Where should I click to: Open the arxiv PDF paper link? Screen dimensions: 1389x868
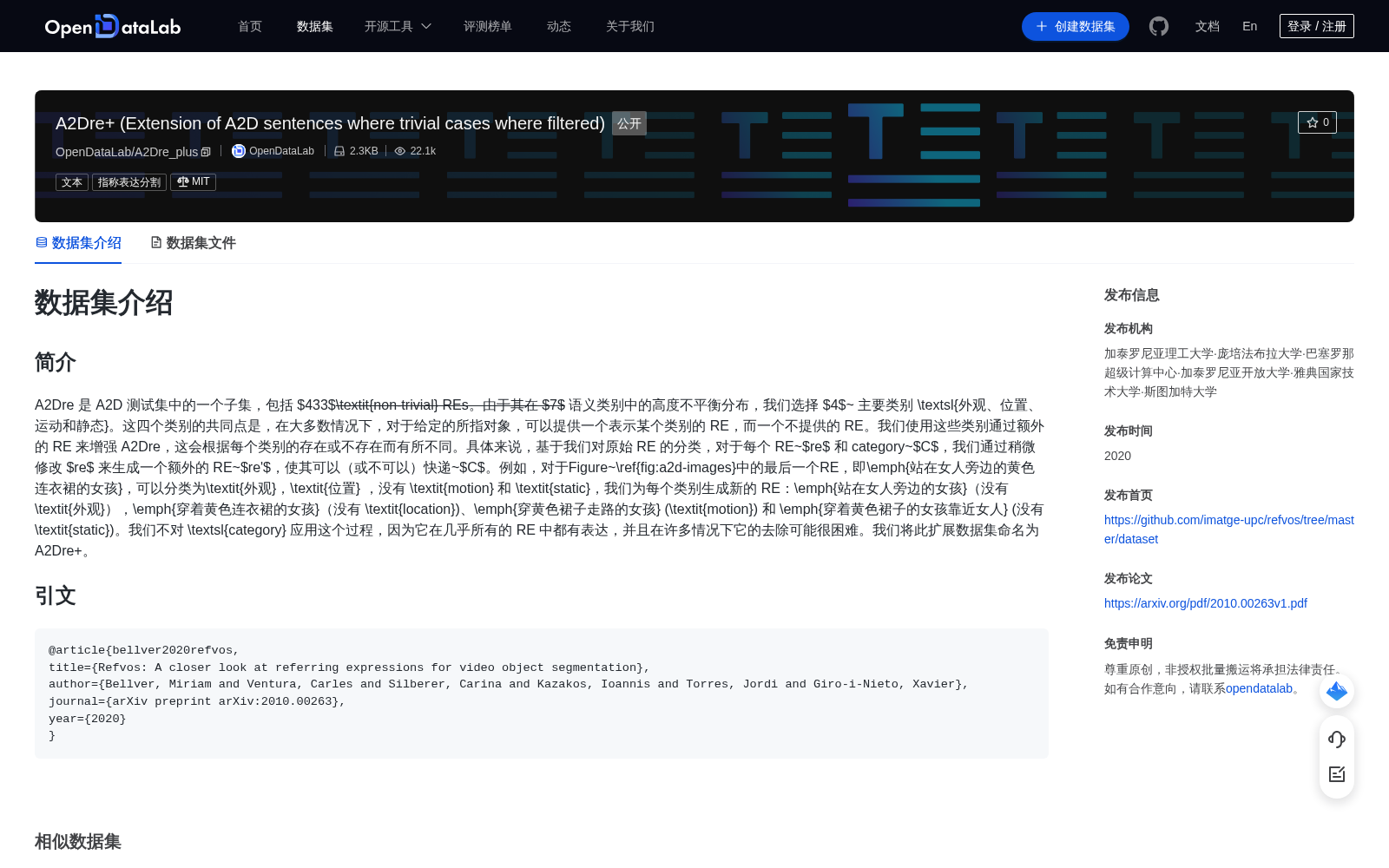click(1206, 603)
